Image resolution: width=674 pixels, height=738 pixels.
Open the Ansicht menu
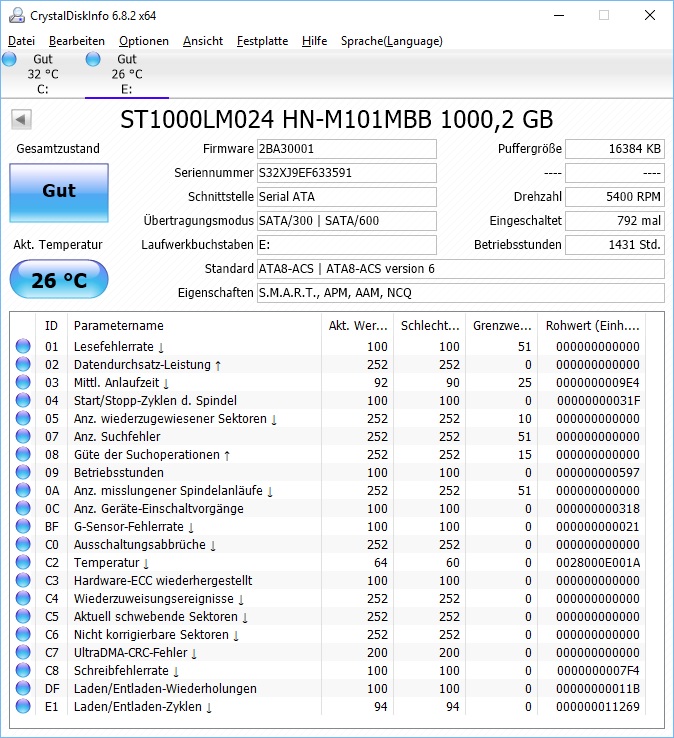(x=203, y=41)
